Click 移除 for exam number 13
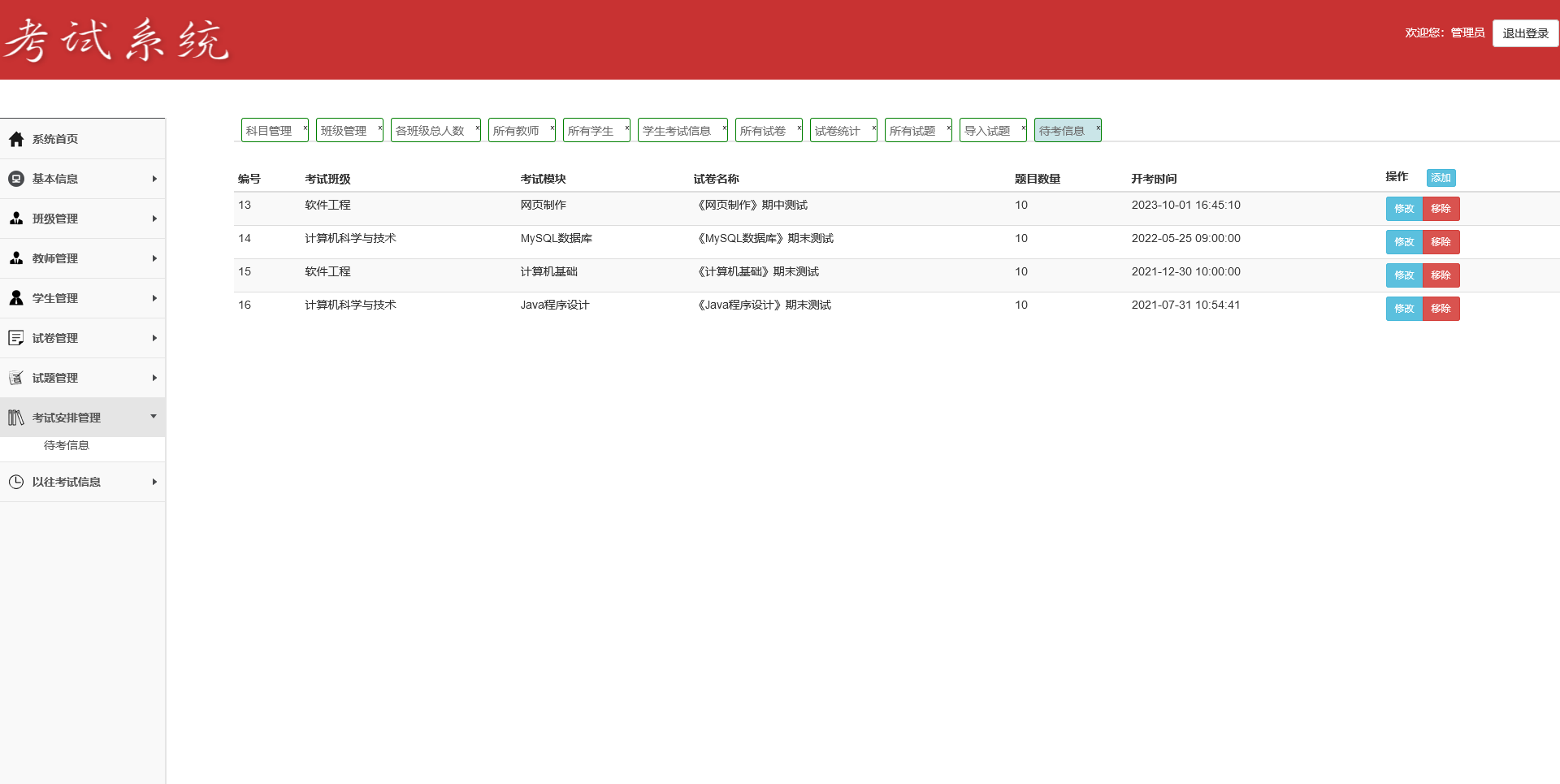This screenshot has width=1560, height=784. 1441,209
